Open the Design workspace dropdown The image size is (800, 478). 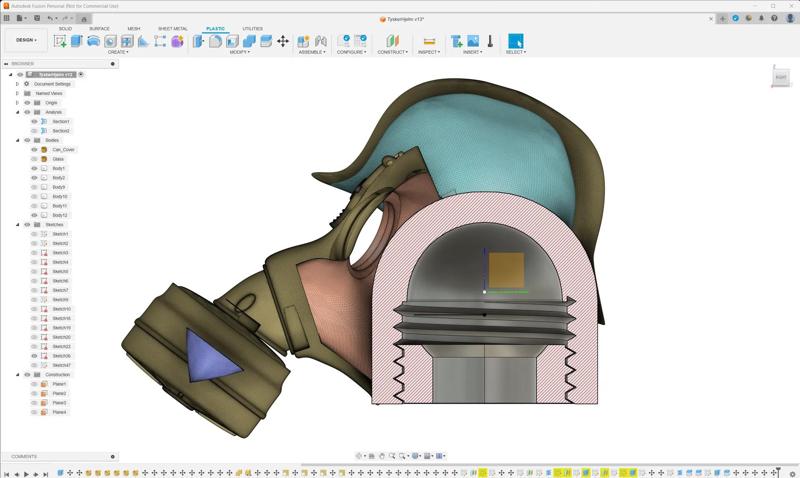coord(24,40)
